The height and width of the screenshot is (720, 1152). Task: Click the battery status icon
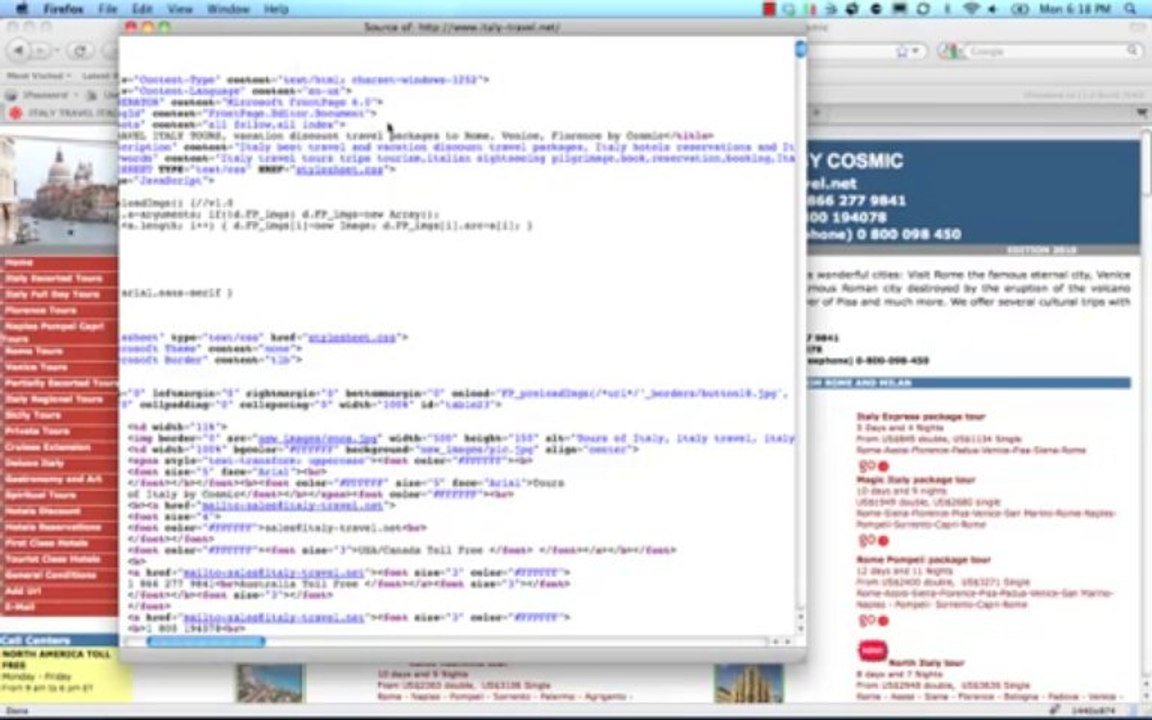[1020, 9]
